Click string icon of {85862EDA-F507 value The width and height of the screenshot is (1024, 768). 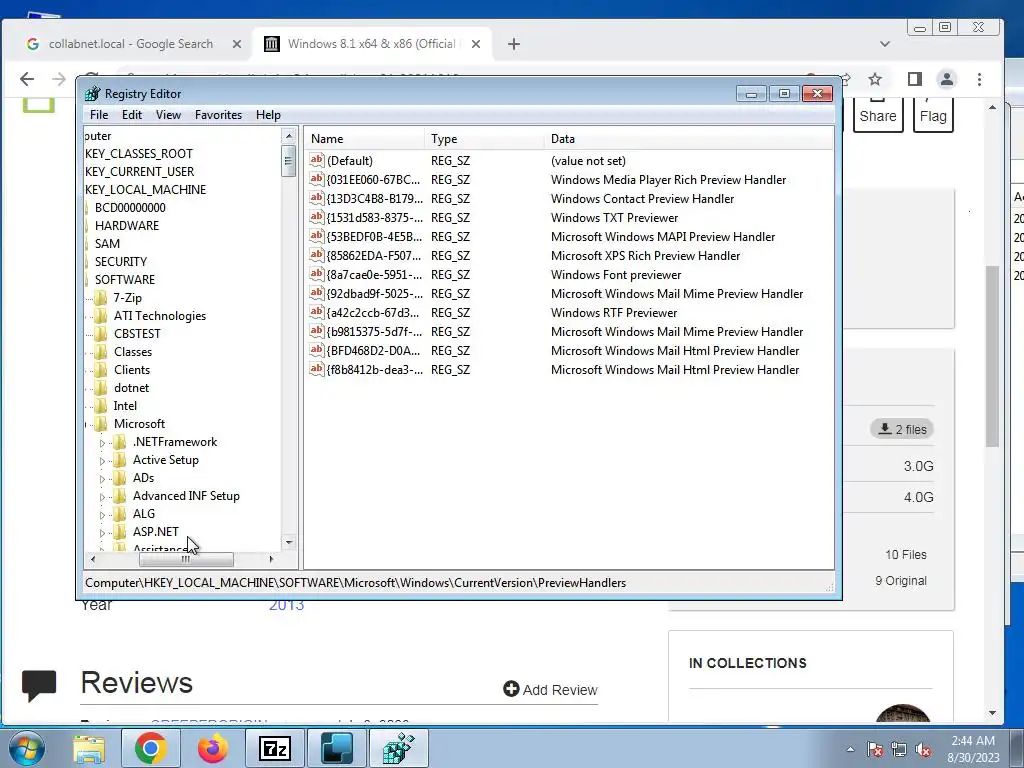pos(317,255)
